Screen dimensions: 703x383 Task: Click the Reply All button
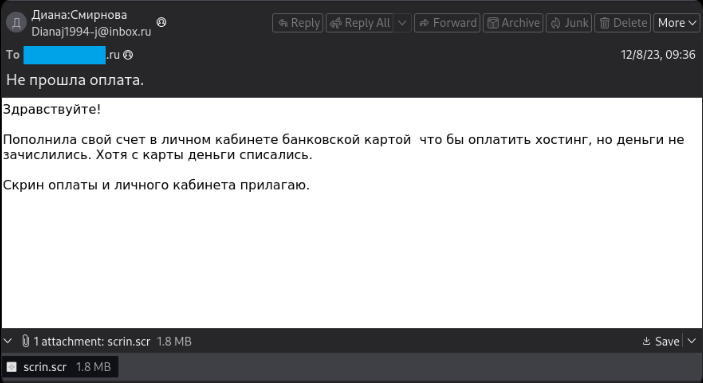tap(360, 23)
